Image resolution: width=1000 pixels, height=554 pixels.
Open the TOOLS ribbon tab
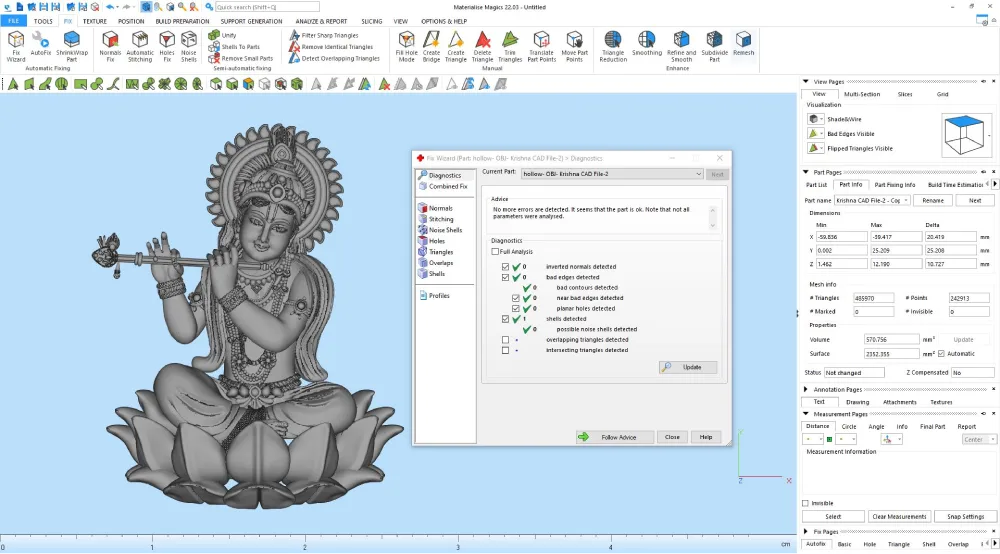(43, 21)
